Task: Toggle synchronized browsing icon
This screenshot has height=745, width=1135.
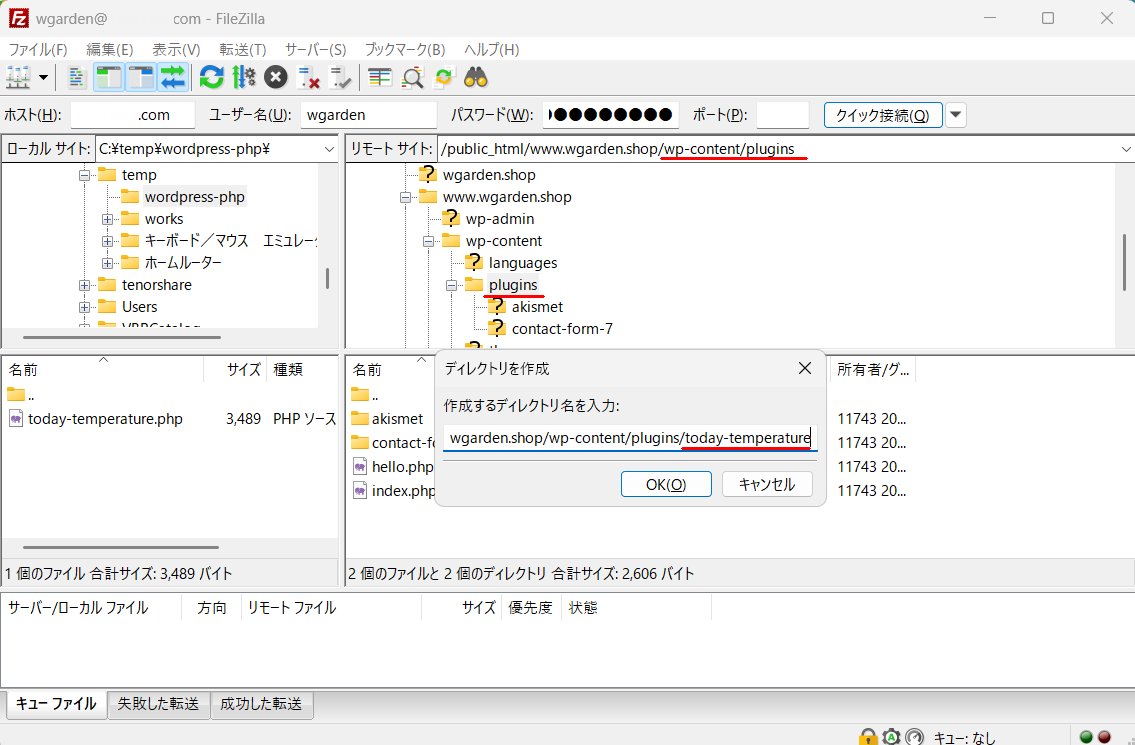Action: click(444, 77)
